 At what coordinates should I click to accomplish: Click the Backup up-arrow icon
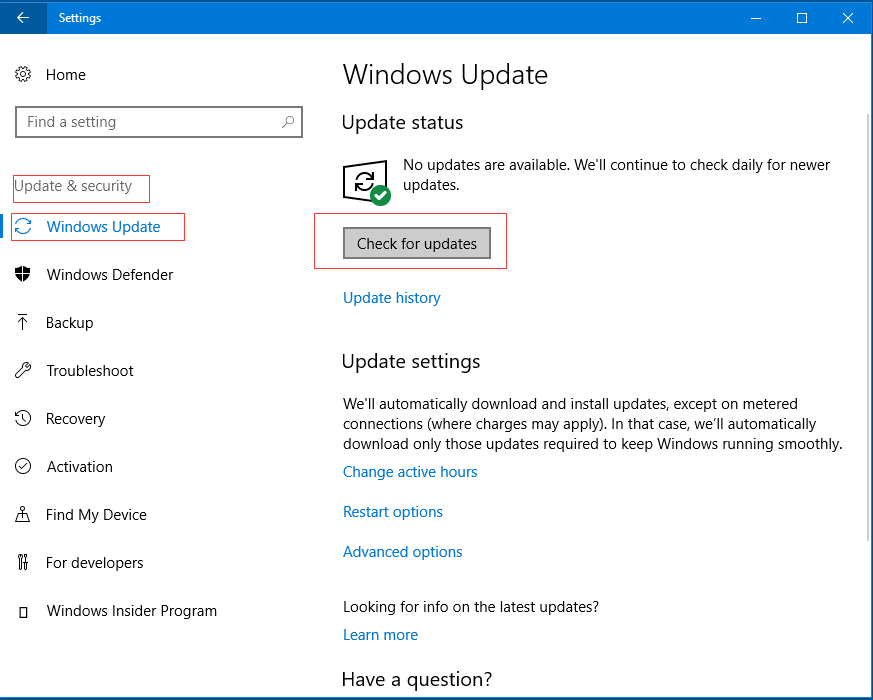click(22, 322)
